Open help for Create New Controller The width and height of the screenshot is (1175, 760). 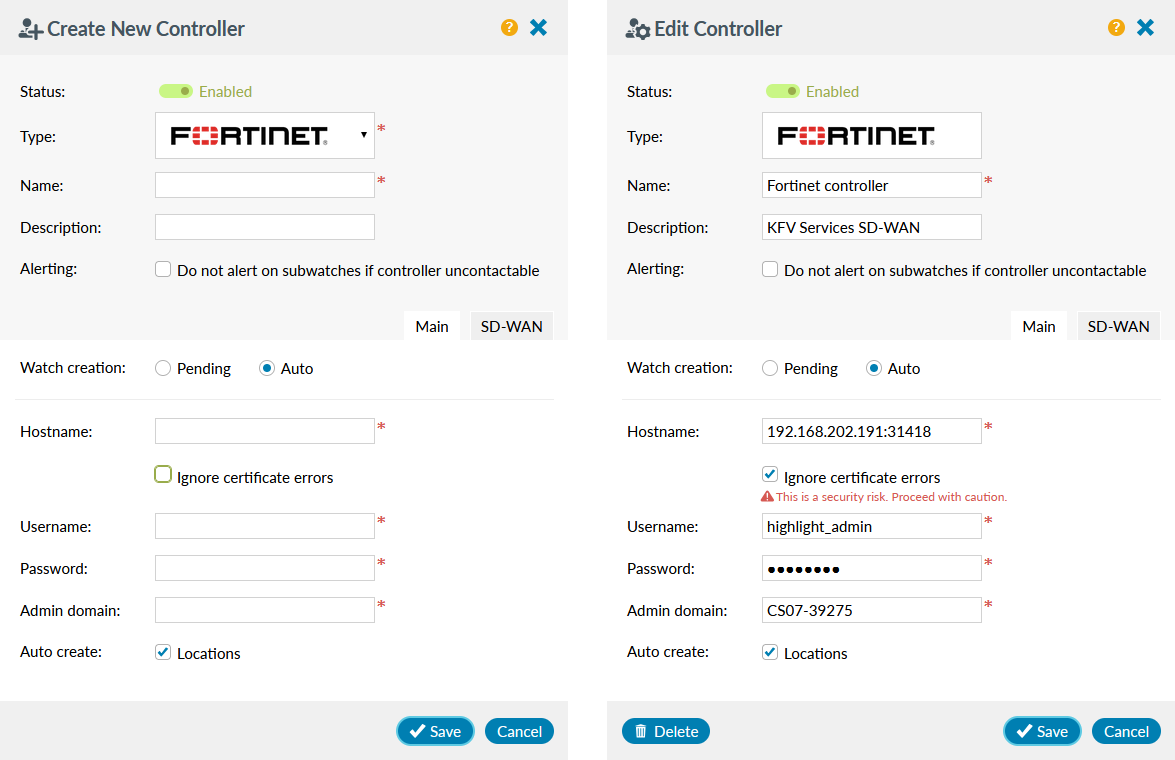tap(509, 27)
